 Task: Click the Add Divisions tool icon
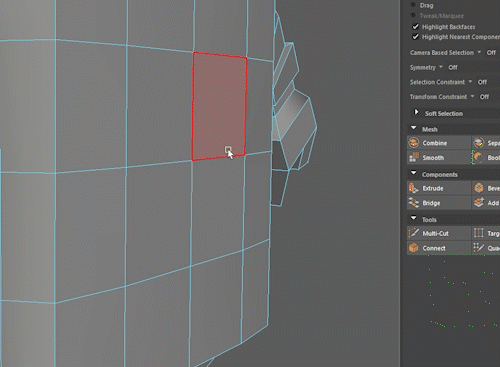(x=479, y=202)
